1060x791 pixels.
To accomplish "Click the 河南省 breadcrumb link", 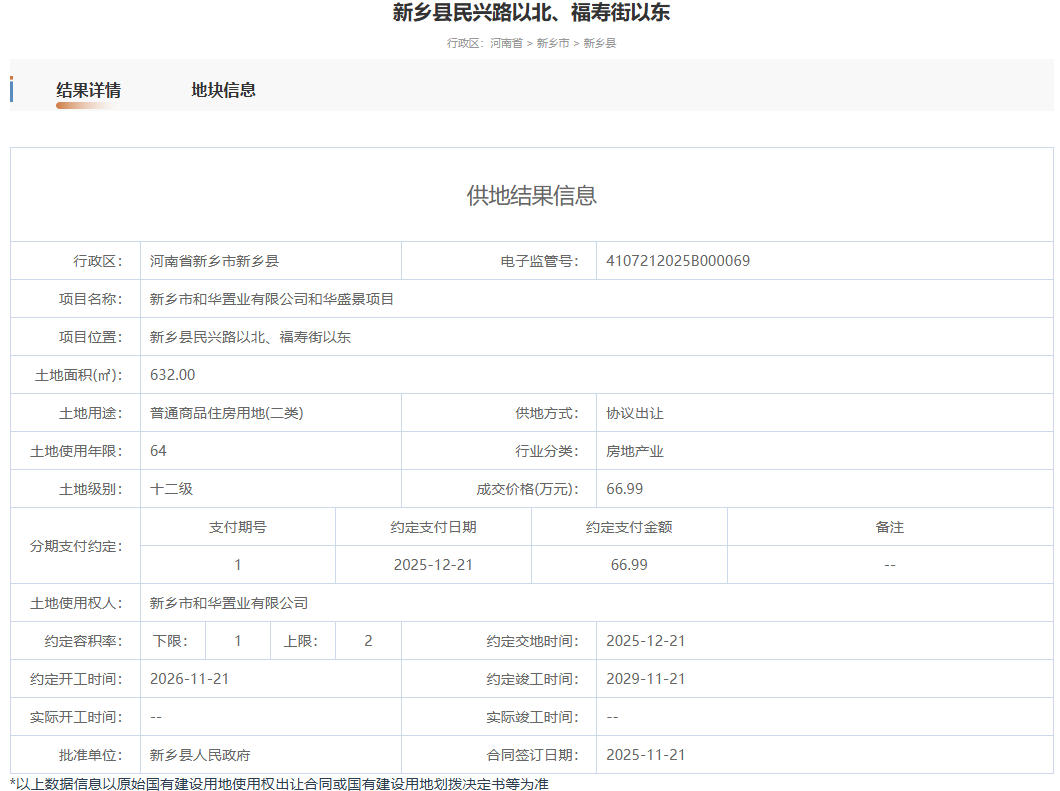I will pos(506,44).
